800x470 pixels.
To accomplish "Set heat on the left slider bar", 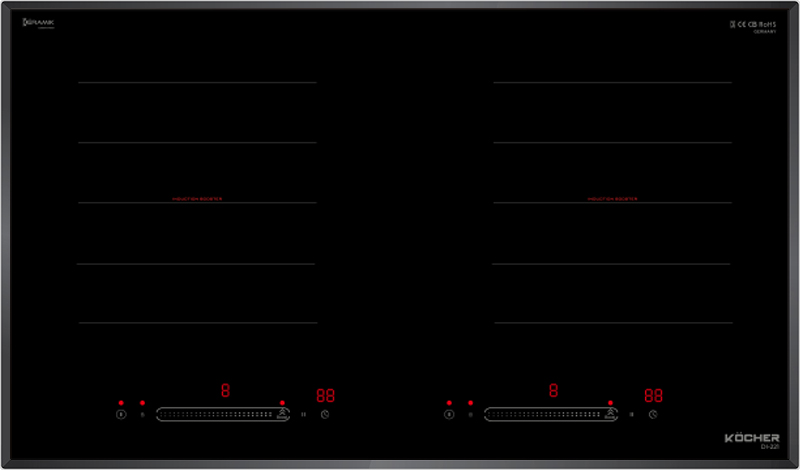I will (215, 414).
